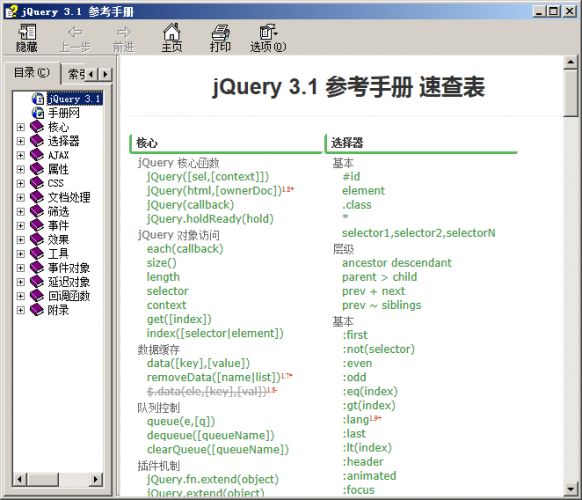Screen dimensions: 582x500
Task: Click the Back (上一步) toolbar icon
Action: click(x=75, y=32)
